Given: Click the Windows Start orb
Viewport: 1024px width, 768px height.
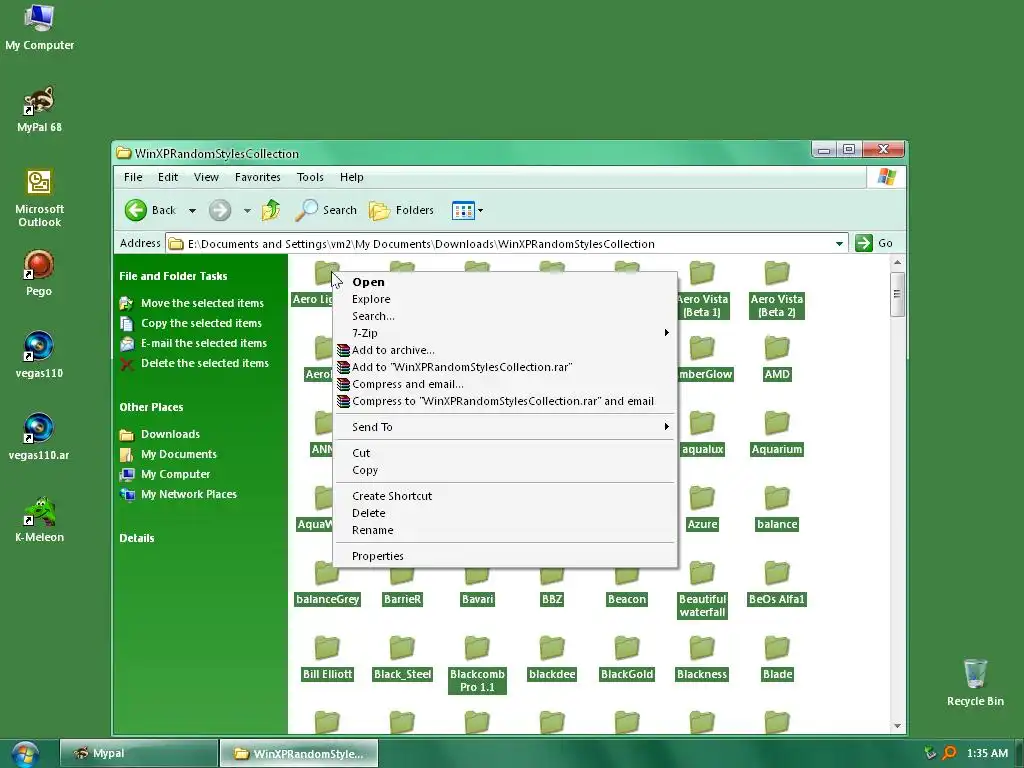Looking at the screenshot, I should click(25, 753).
